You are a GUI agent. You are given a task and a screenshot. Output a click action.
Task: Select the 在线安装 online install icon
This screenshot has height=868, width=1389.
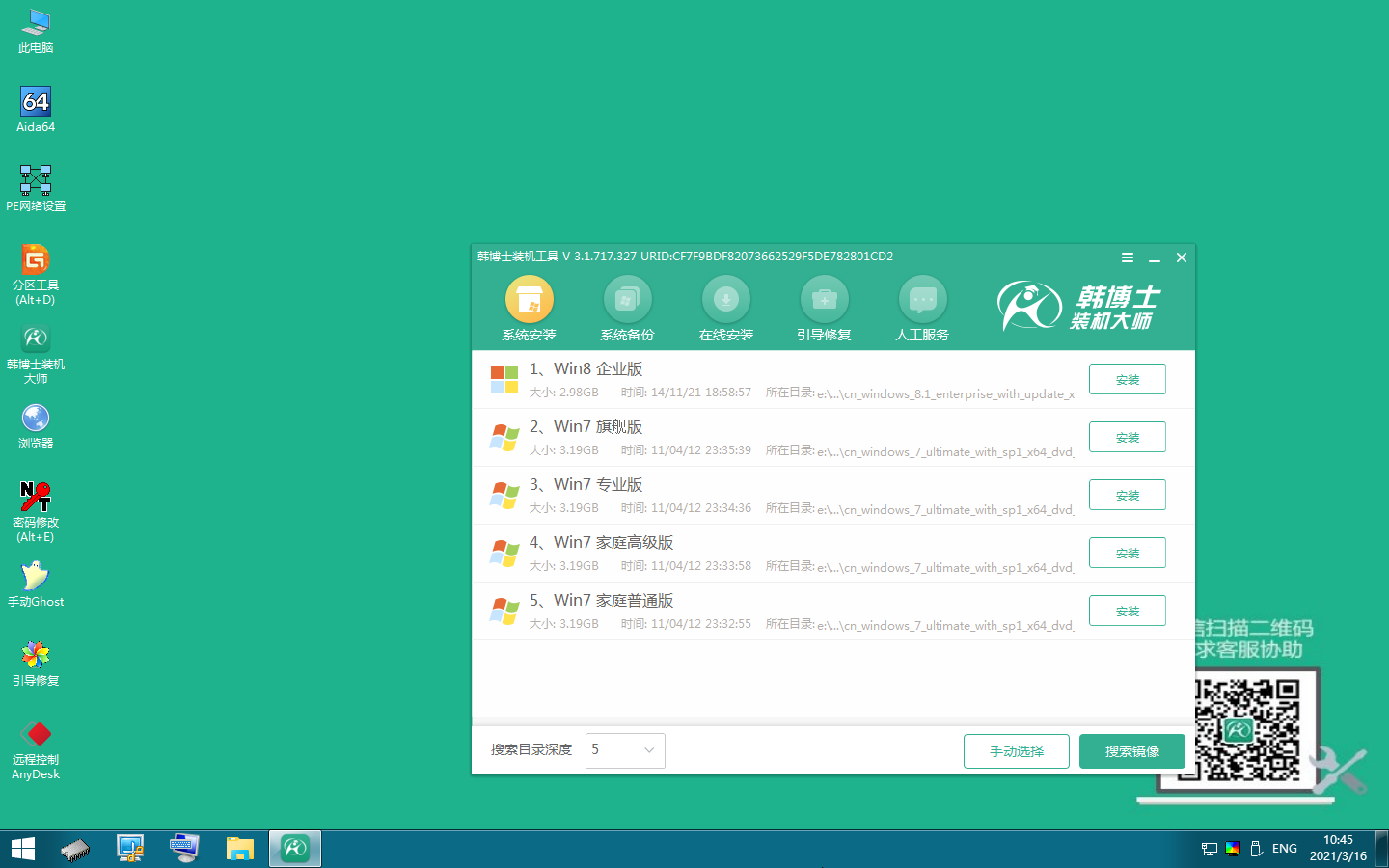(725, 301)
